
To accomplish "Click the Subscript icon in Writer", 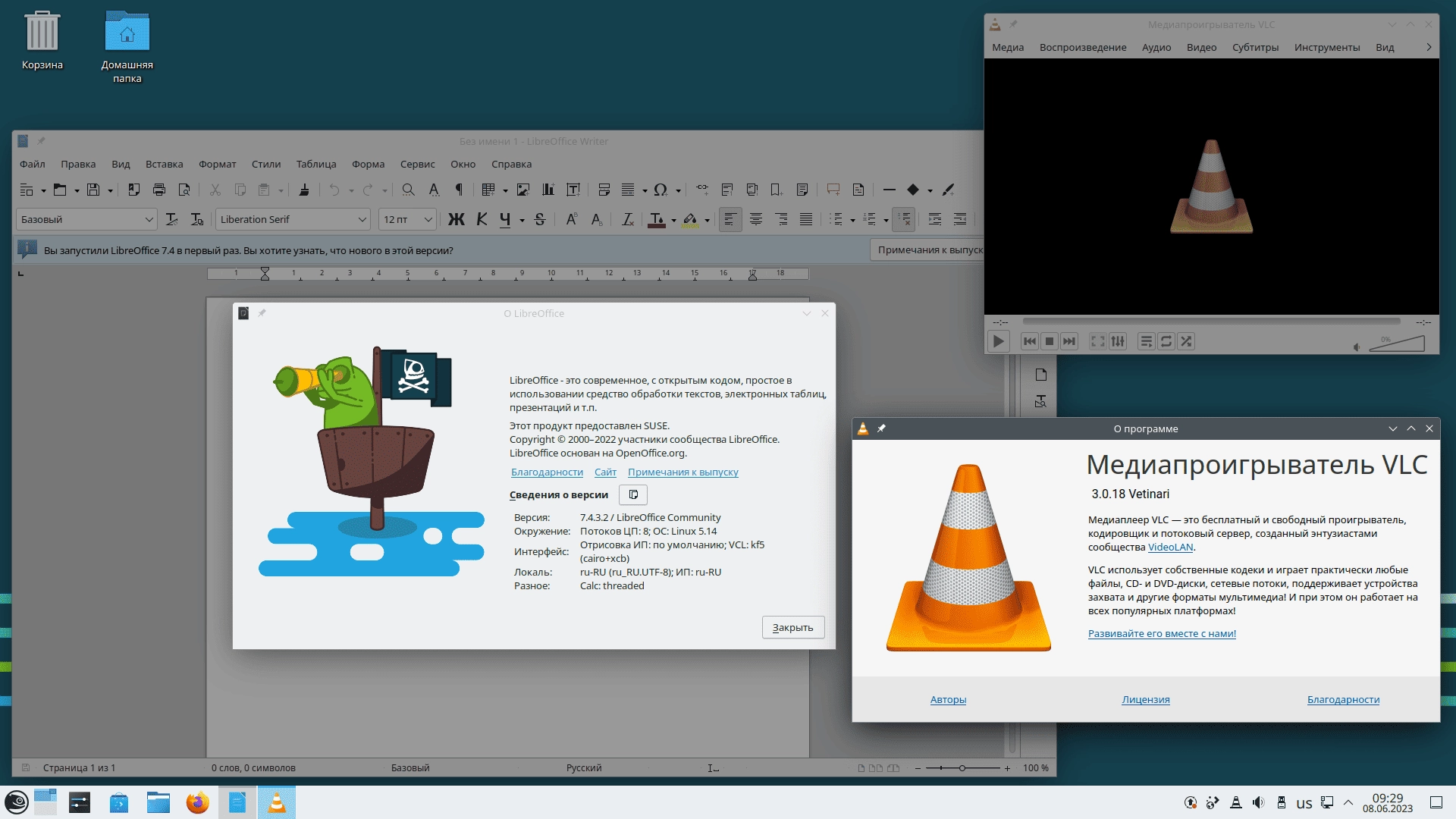I will pyautogui.click(x=597, y=219).
